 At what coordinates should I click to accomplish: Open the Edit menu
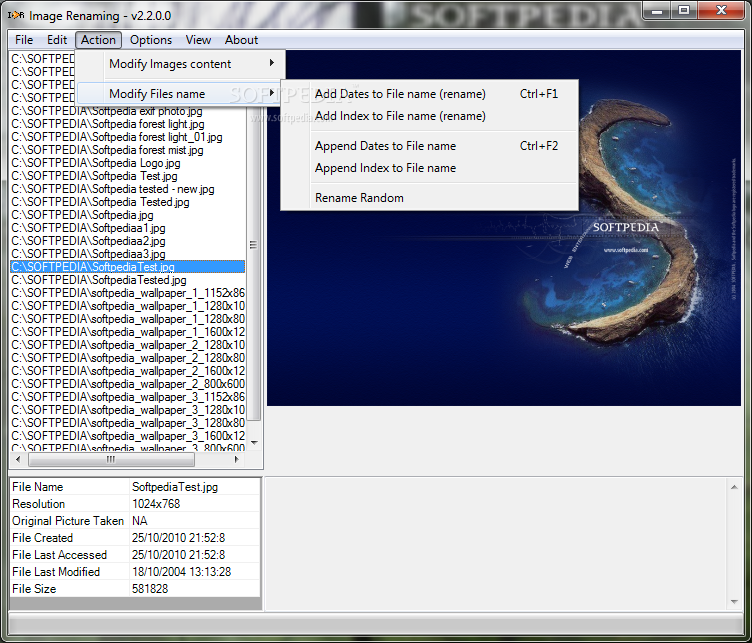[x=57, y=40]
